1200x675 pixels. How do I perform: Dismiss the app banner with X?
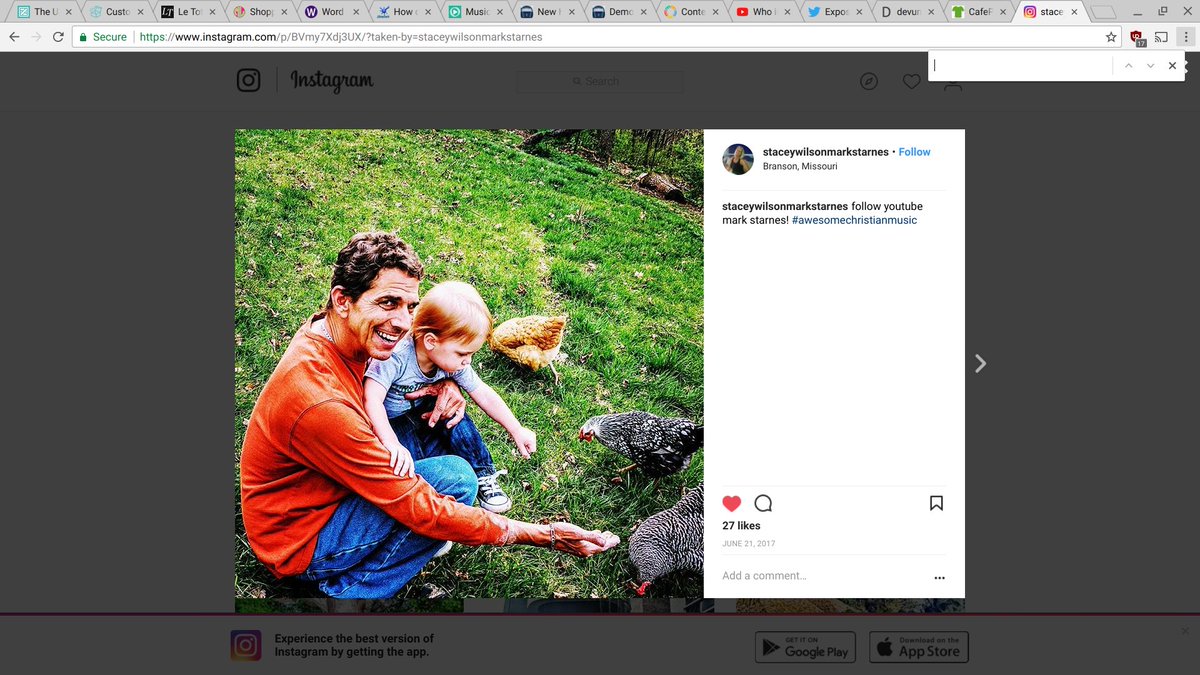[1185, 631]
